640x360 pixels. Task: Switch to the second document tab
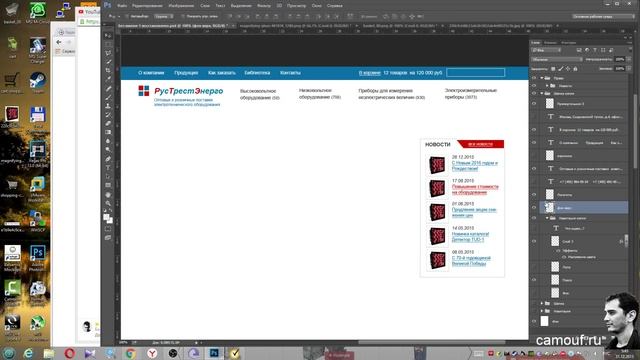[296, 26]
